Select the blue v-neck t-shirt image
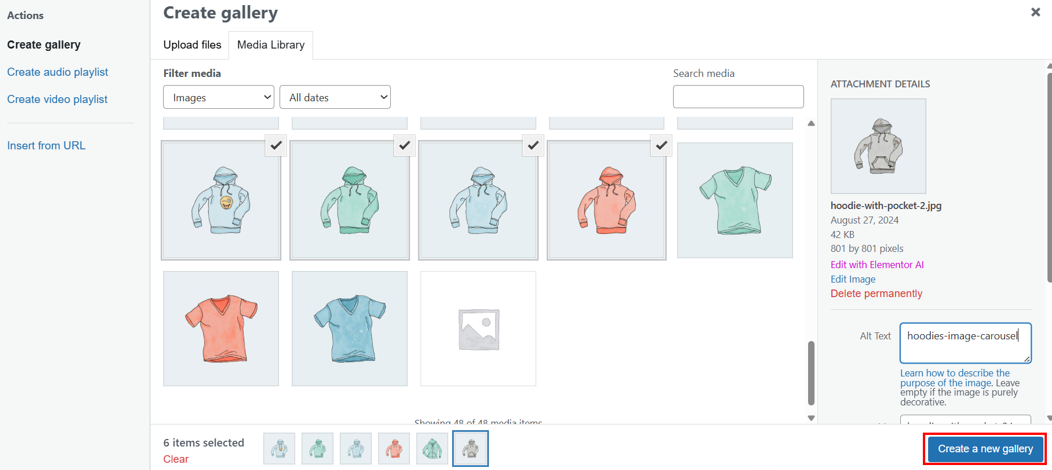The image size is (1052, 470). coord(350,329)
